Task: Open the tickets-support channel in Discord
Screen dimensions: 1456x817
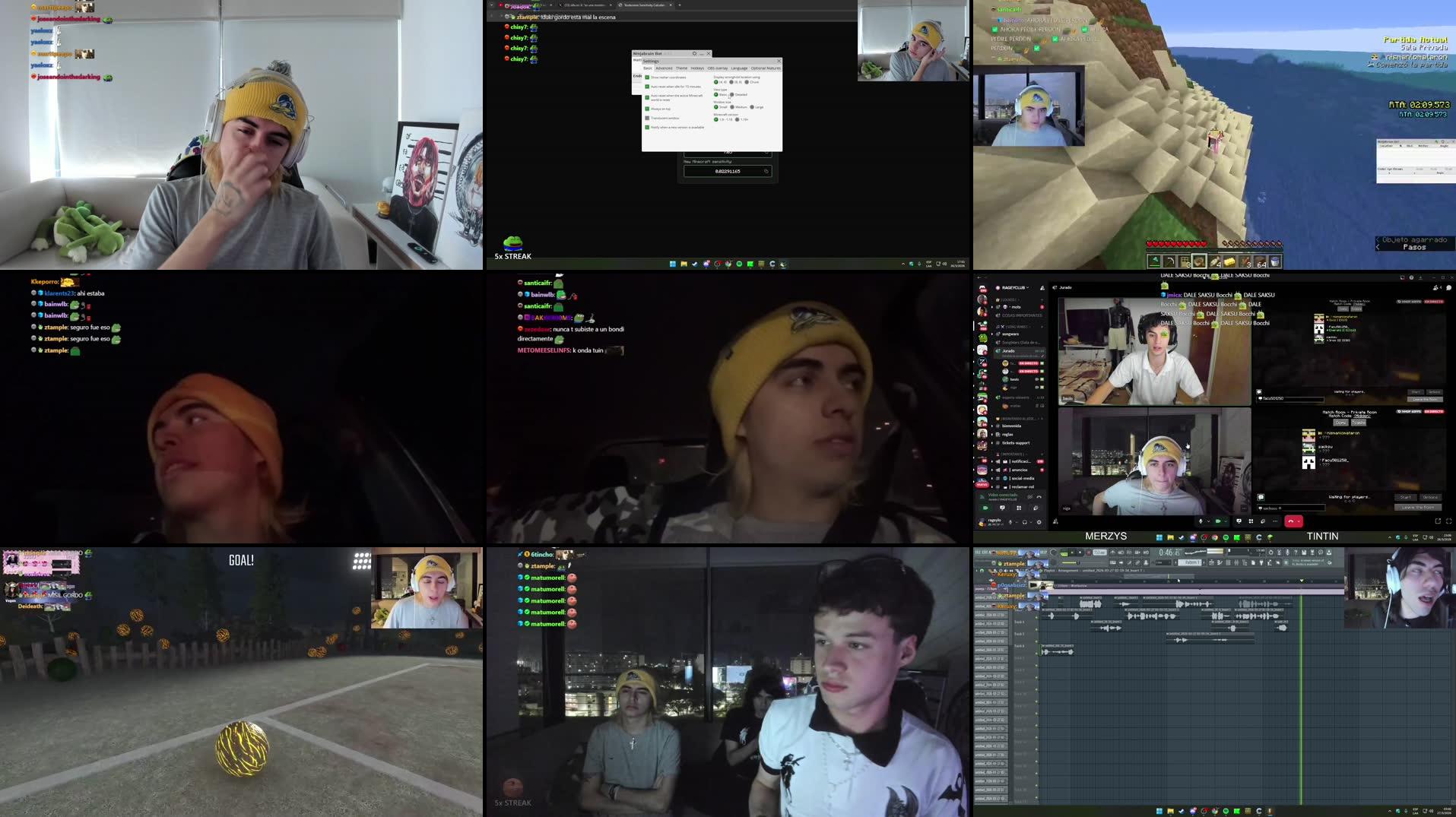Action: point(1016,442)
